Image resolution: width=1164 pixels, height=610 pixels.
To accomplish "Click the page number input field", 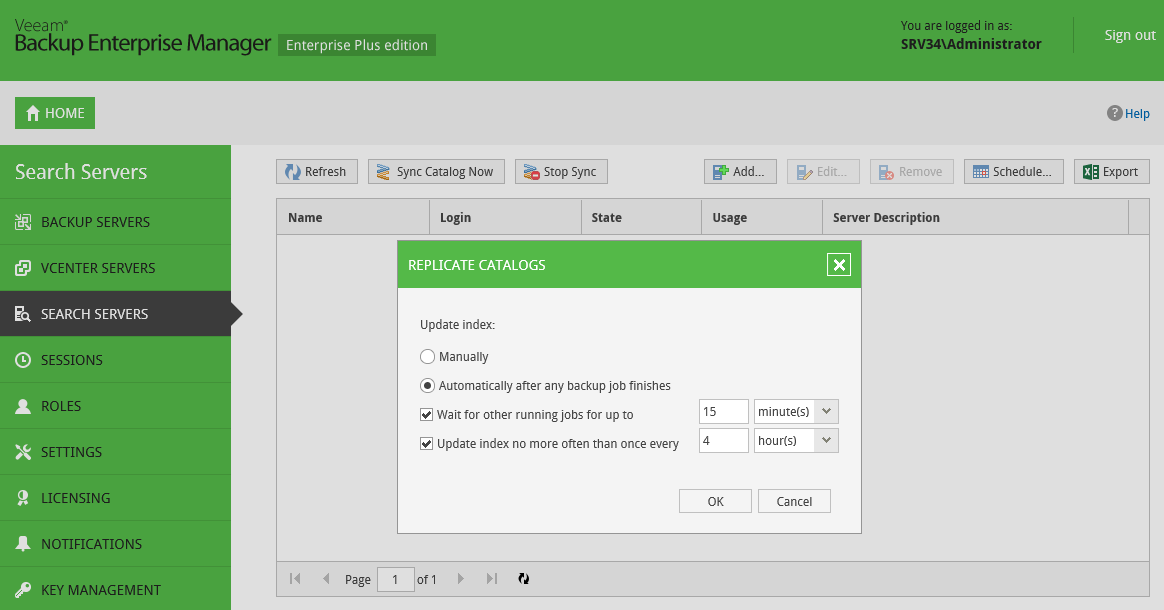I will click(396, 580).
